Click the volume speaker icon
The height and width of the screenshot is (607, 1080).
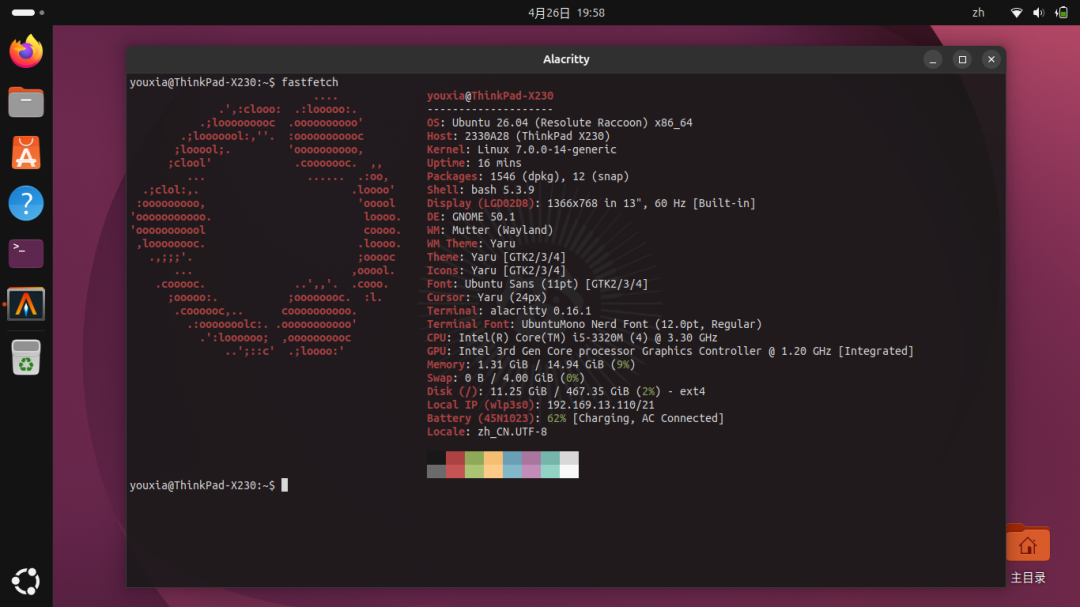[x=1038, y=13]
